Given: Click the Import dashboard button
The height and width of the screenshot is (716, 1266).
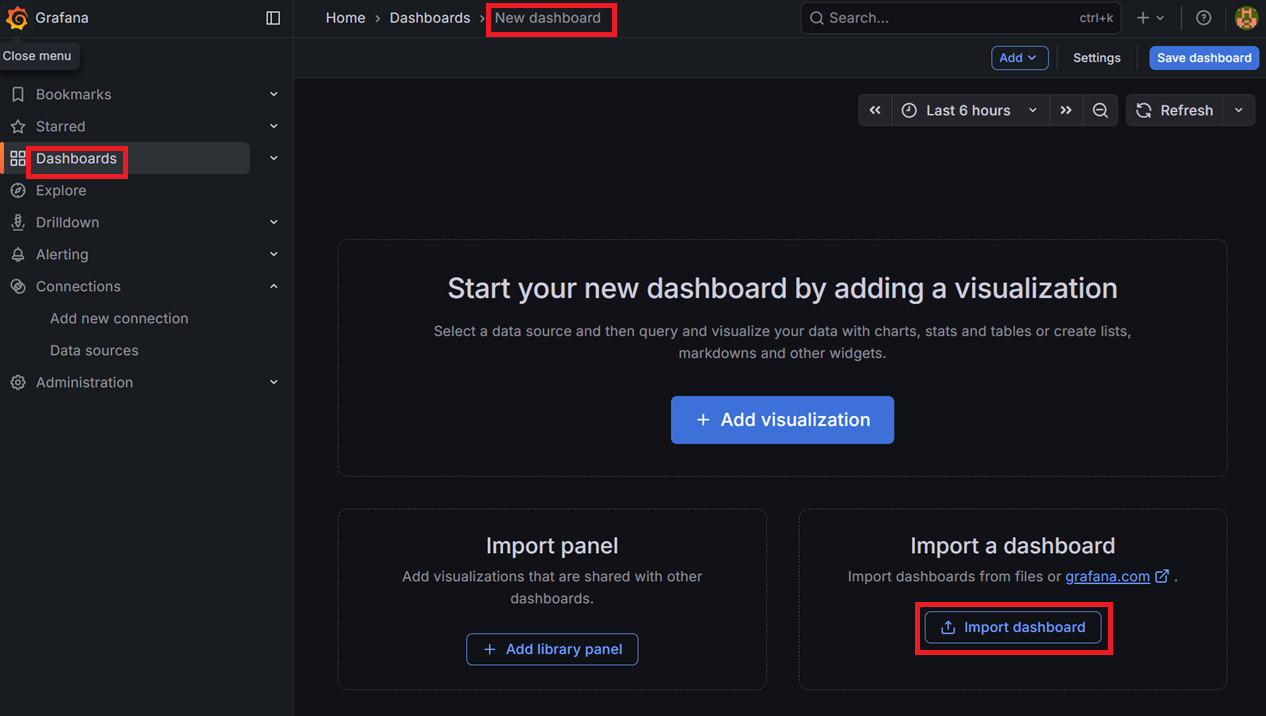Looking at the screenshot, I should (1012, 627).
